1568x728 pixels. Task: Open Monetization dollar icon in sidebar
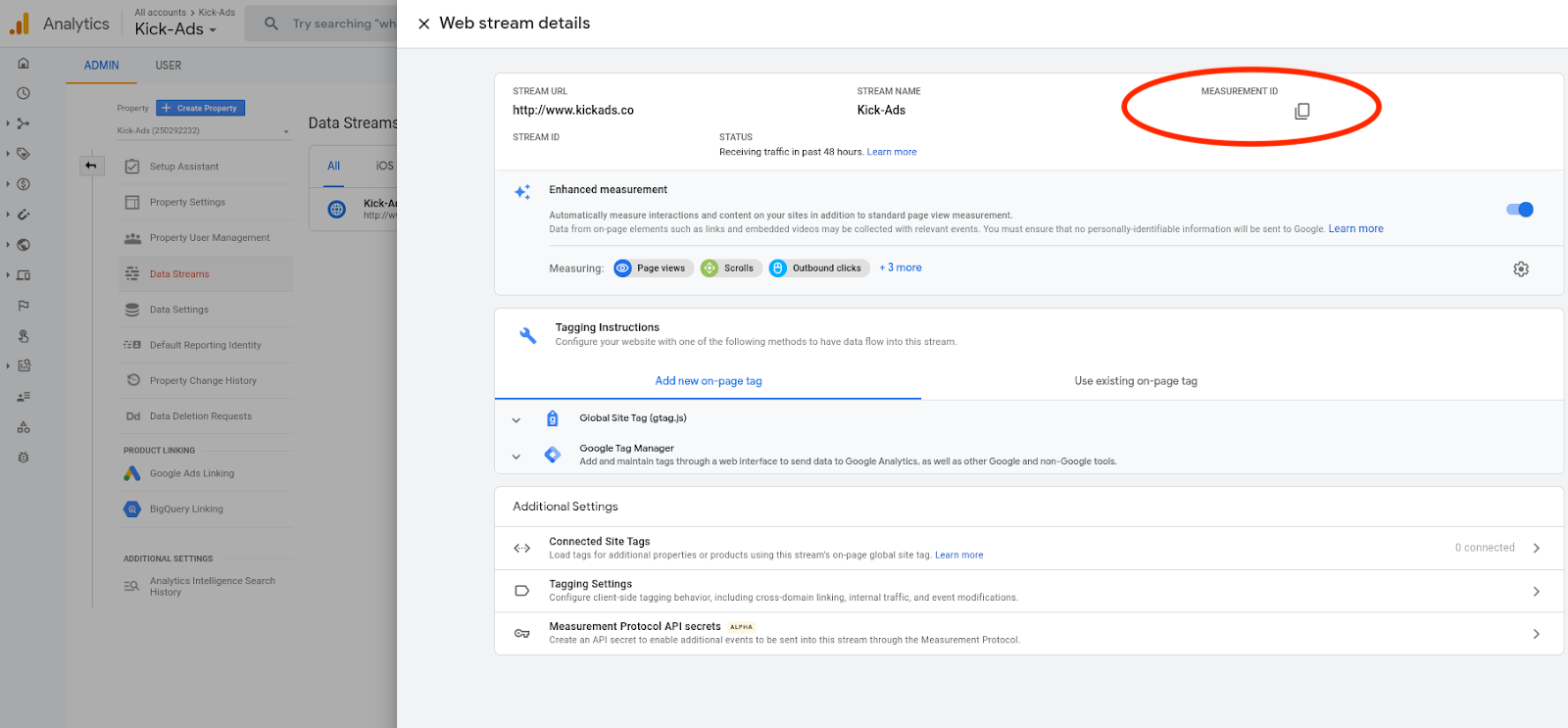[x=24, y=184]
